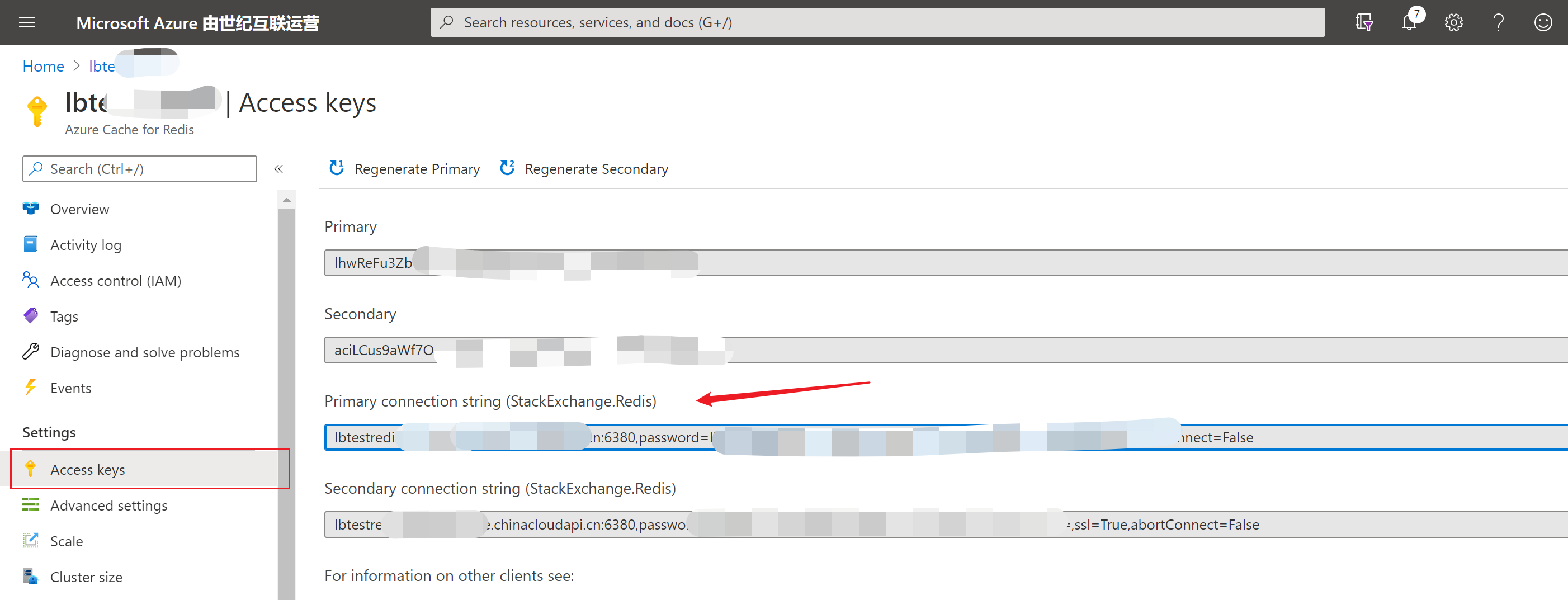The height and width of the screenshot is (600, 1568).
Task: Open the Tags menu item
Action: click(x=64, y=316)
